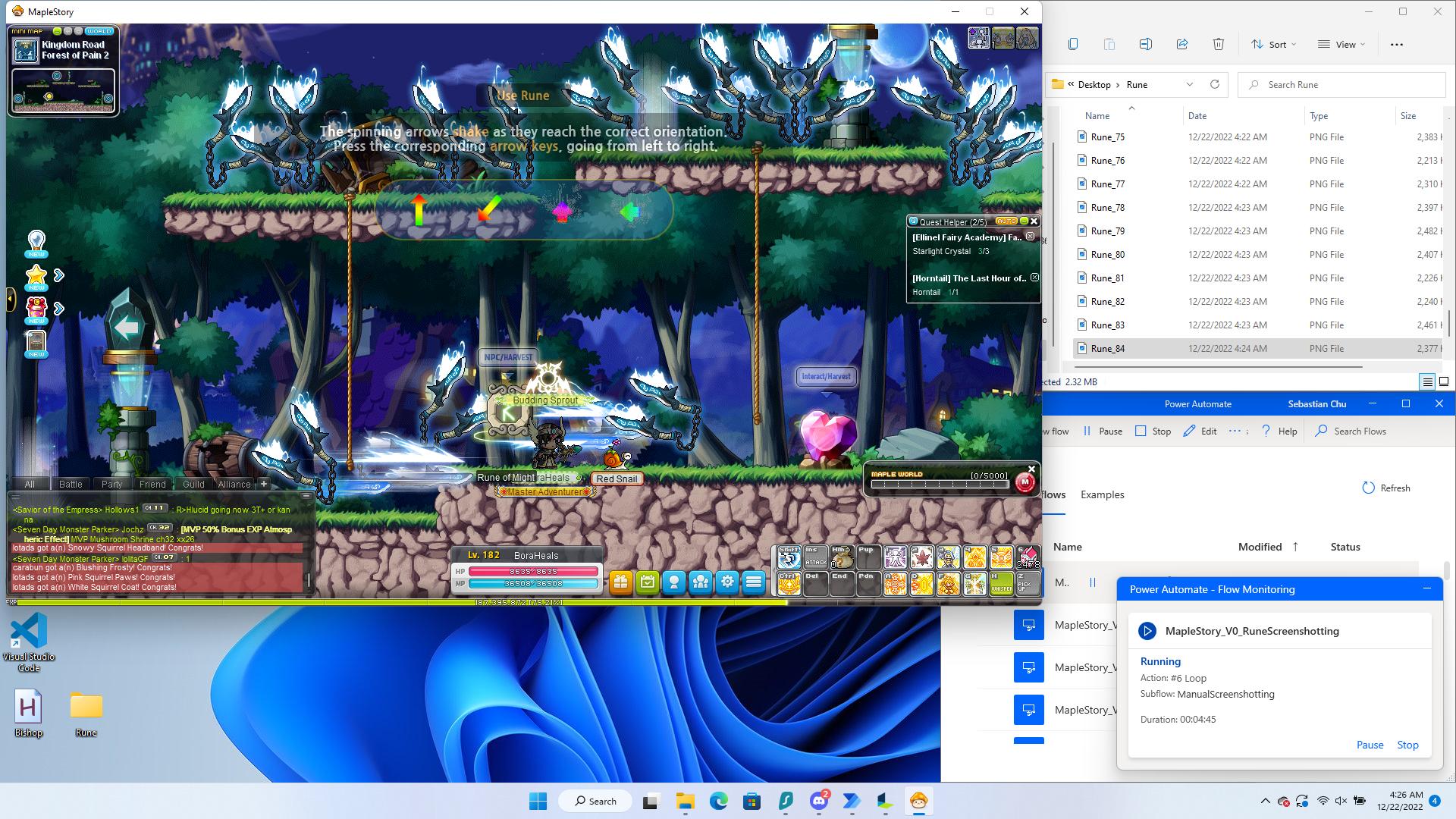Select the Rune_84 file row
The width and height of the screenshot is (1456, 819).
[x=1259, y=348]
